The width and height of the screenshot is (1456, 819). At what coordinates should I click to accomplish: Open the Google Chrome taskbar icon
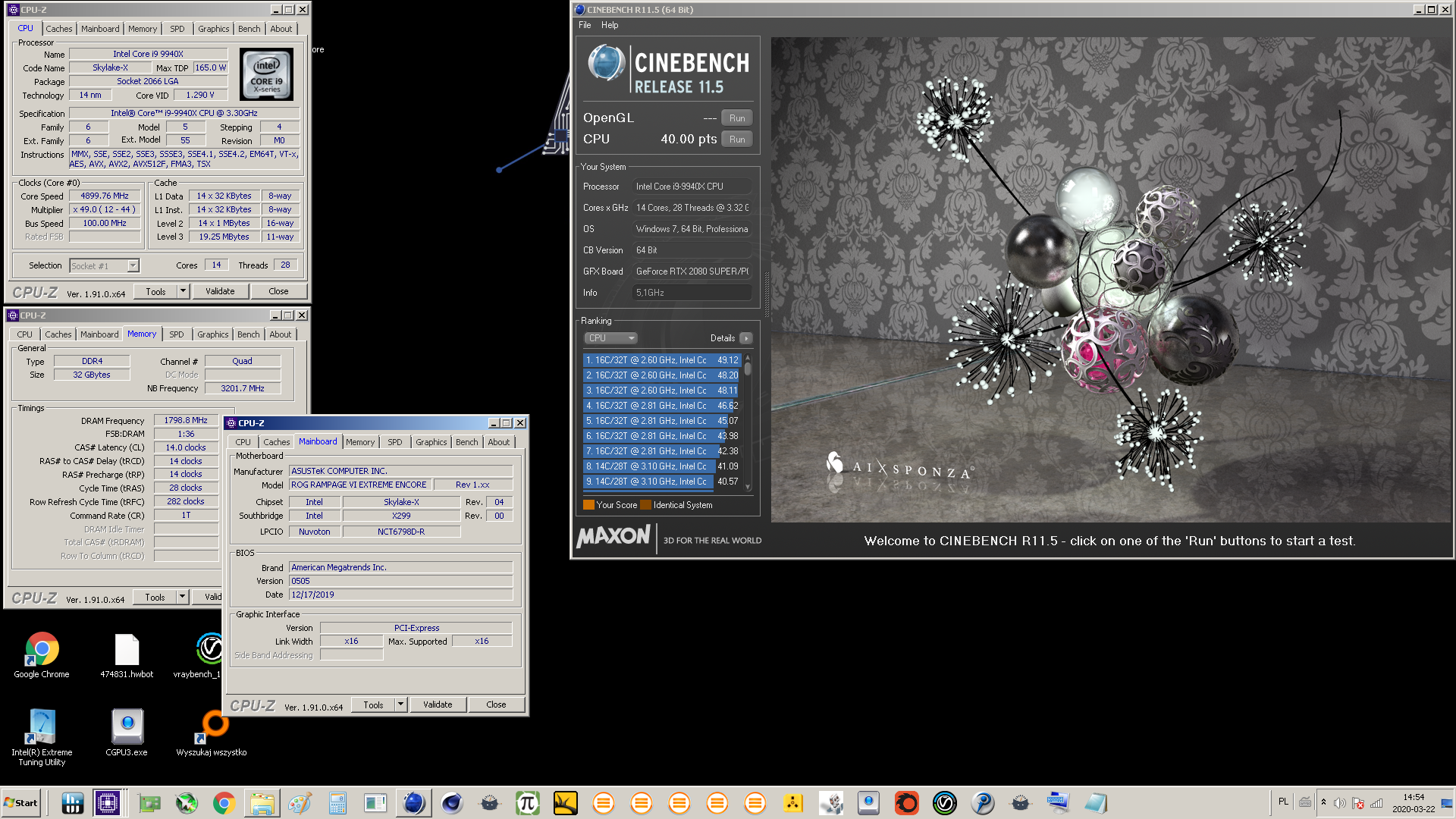(224, 802)
